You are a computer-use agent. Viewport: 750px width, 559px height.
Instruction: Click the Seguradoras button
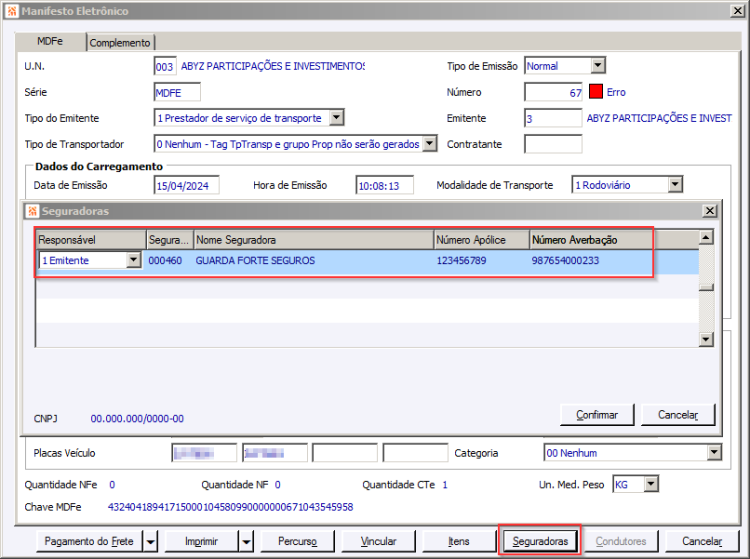(540, 541)
